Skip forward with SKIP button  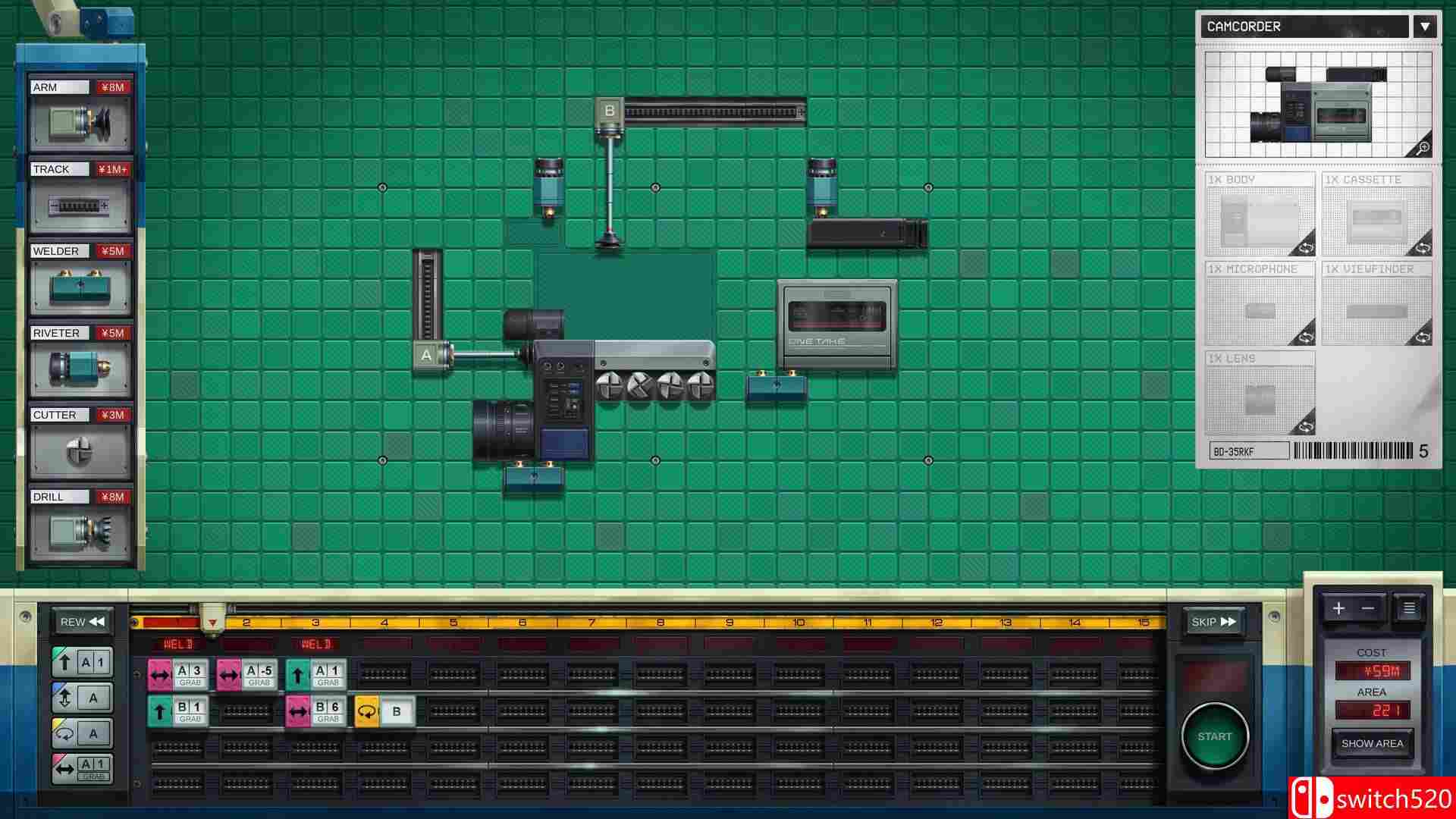click(1213, 622)
